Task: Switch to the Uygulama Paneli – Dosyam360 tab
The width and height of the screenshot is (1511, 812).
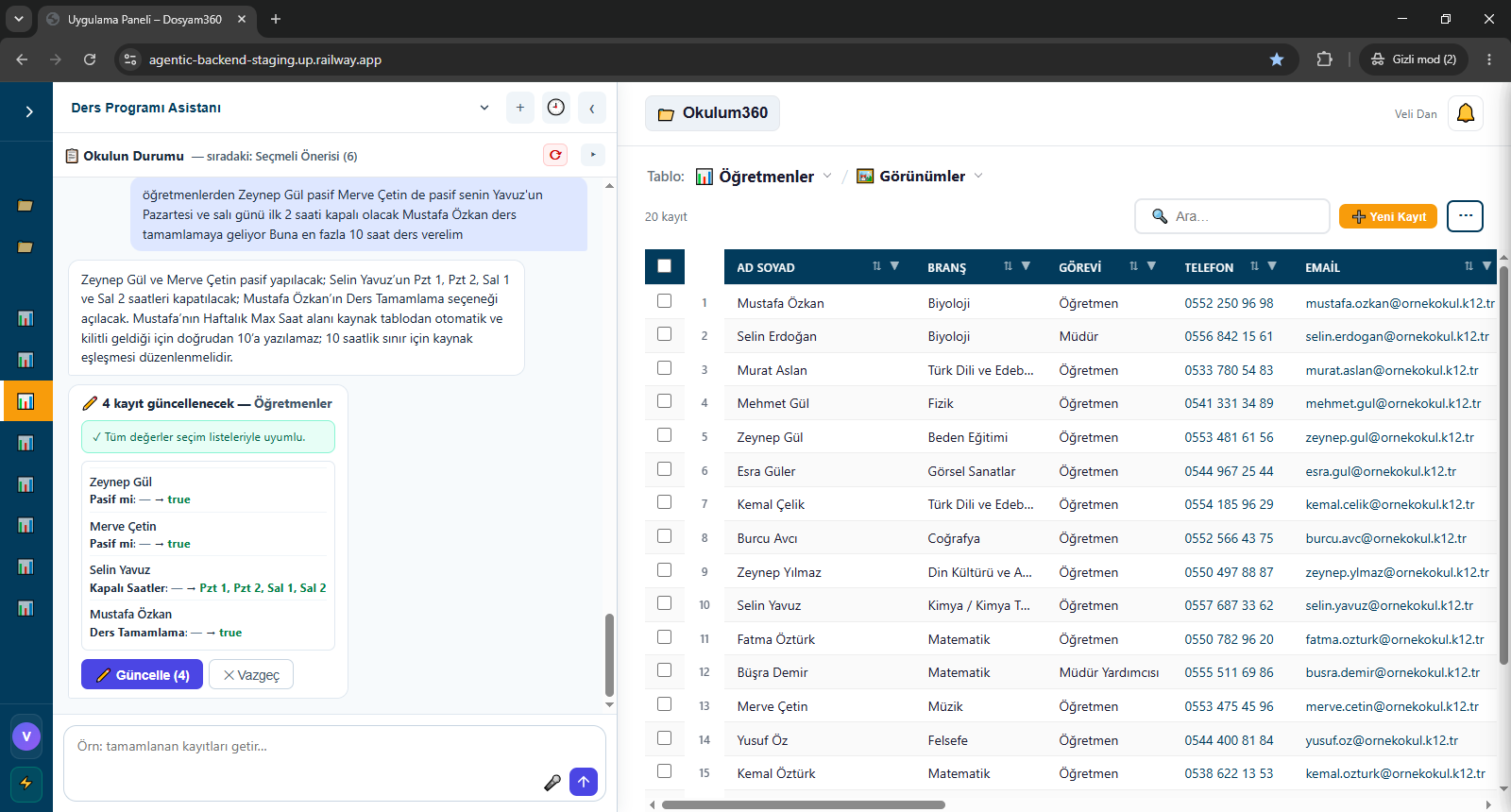Action: pos(146,20)
